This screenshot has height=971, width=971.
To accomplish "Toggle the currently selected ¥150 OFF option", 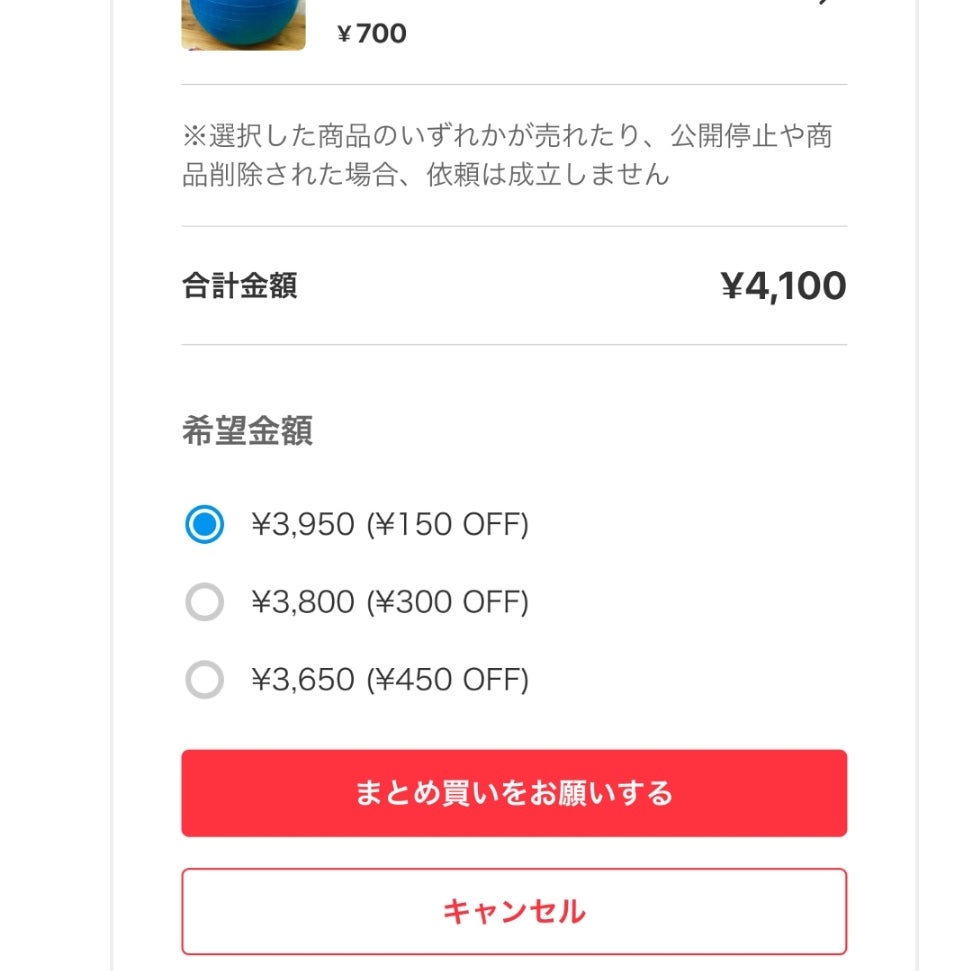I will pyautogui.click(x=203, y=523).
